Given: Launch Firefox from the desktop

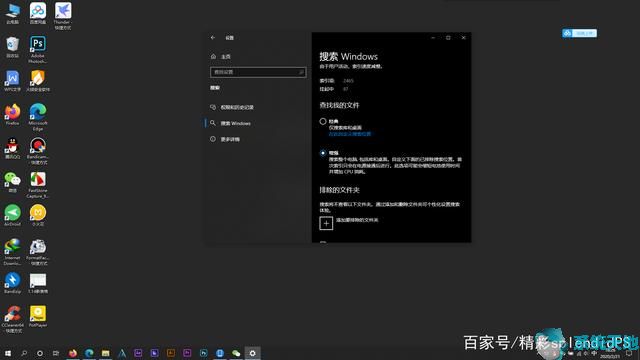Looking at the screenshot, I should click(13, 114).
